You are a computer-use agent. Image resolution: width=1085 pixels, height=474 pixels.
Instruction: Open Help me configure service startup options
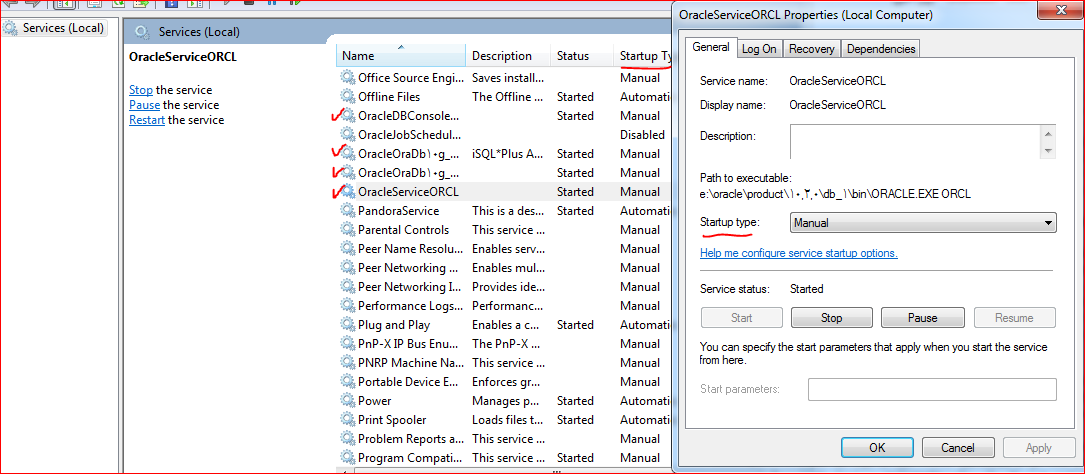pos(798,253)
